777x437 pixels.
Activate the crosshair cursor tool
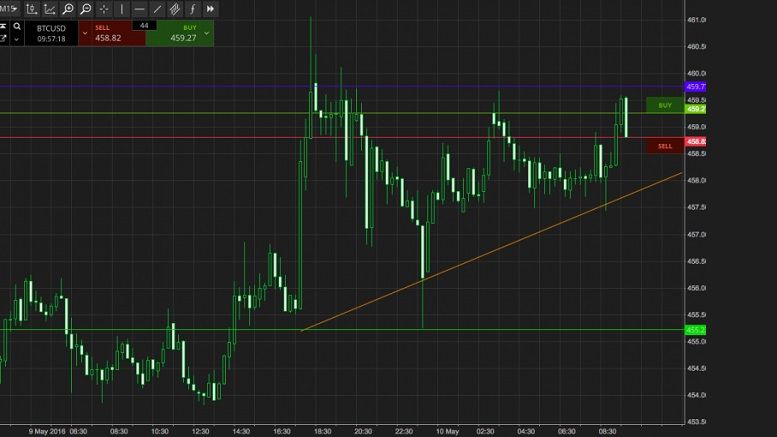pyautogui.click(x=104, y=9)
